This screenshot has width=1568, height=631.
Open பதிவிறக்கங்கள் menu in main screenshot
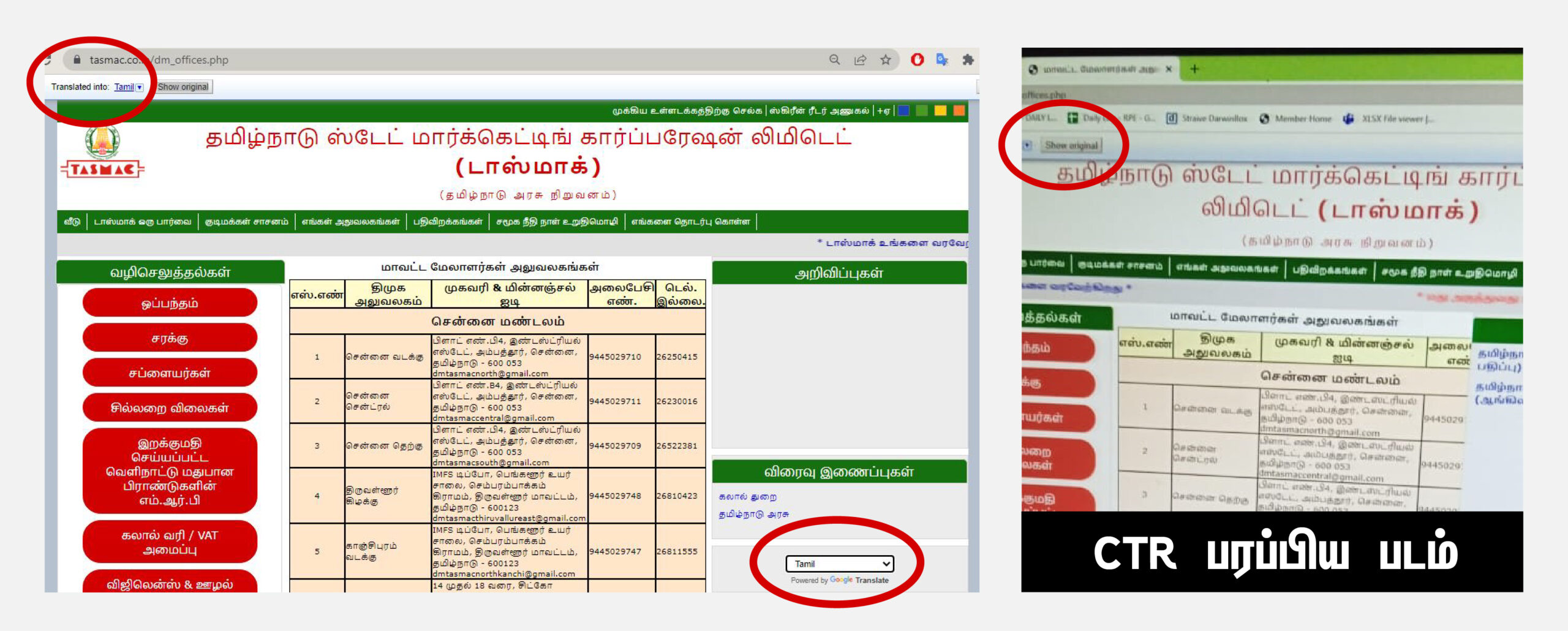click(x=448, y=221)
